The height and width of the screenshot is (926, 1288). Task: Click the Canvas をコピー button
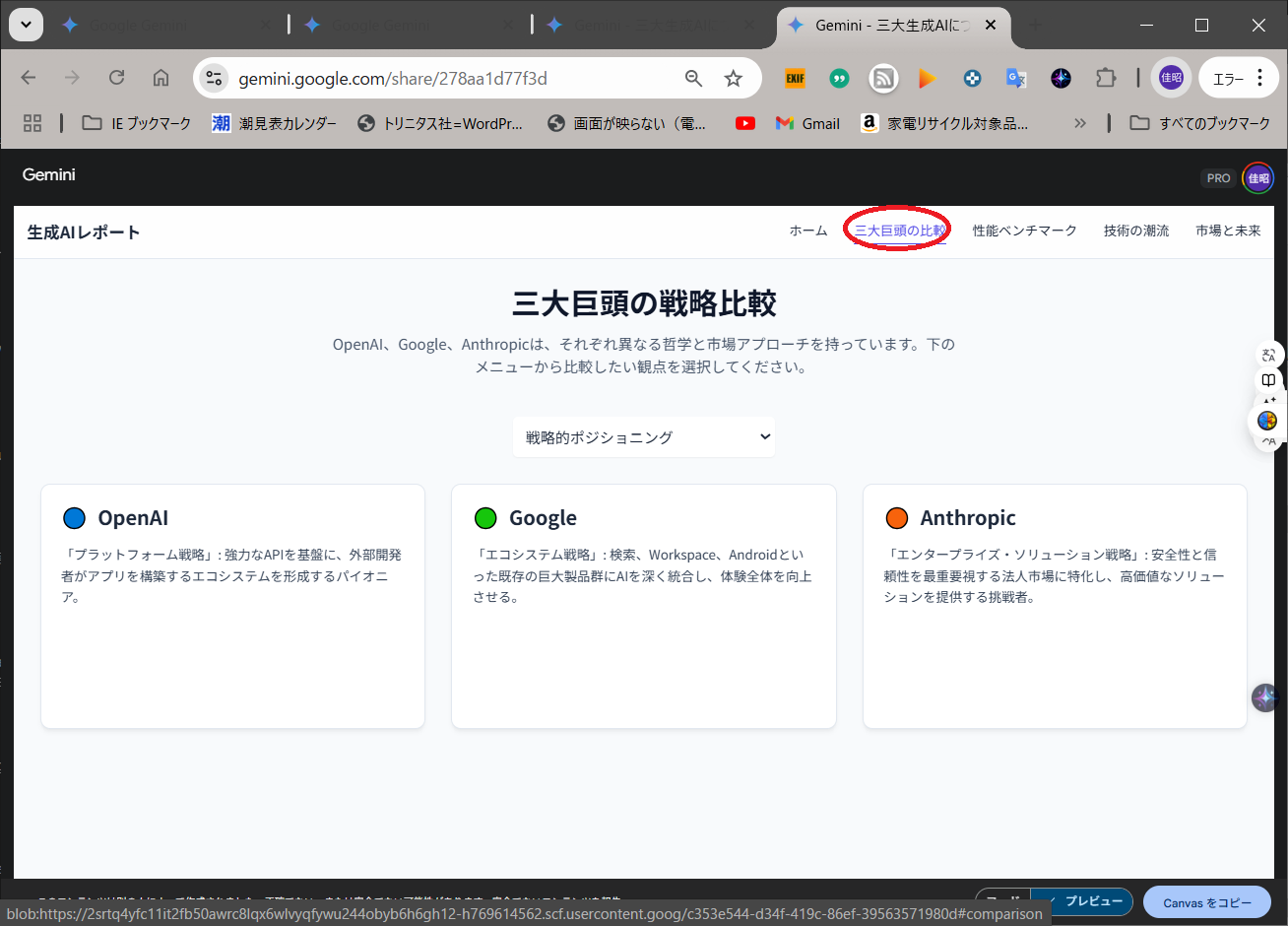1207,902
